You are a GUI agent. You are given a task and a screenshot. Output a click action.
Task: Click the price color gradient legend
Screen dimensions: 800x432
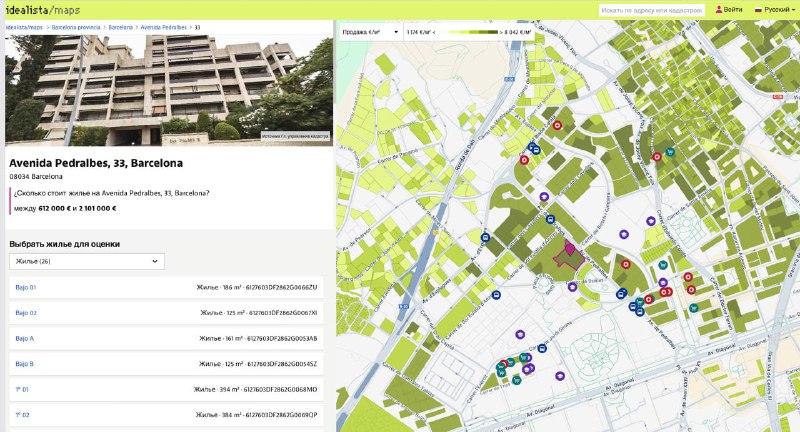tap(475, 33)
